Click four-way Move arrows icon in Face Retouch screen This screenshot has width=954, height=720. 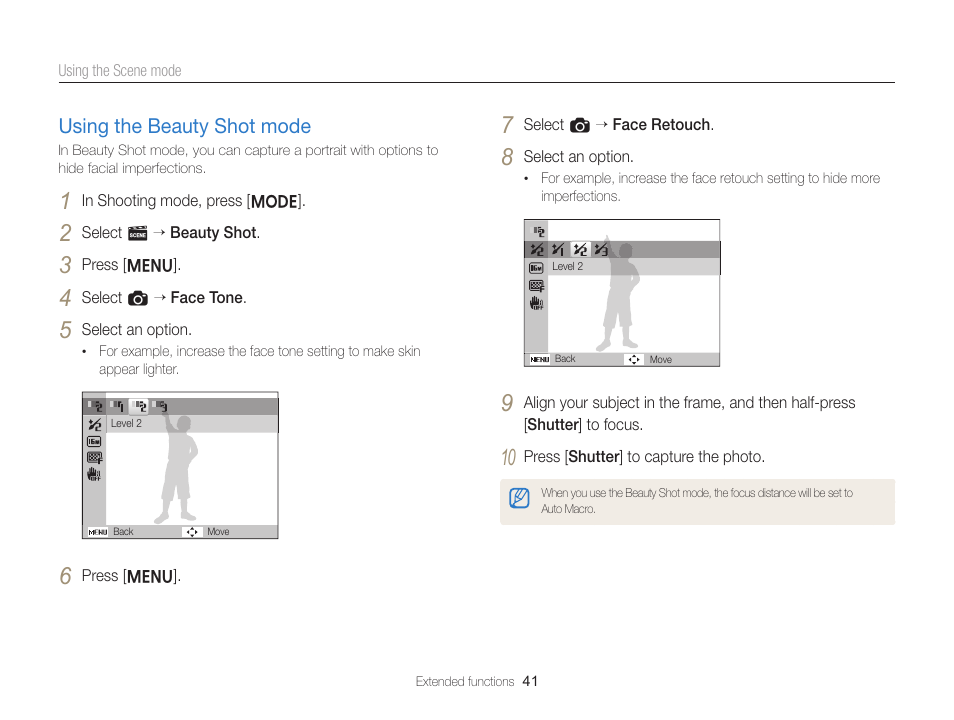click(x=634, y=360)
